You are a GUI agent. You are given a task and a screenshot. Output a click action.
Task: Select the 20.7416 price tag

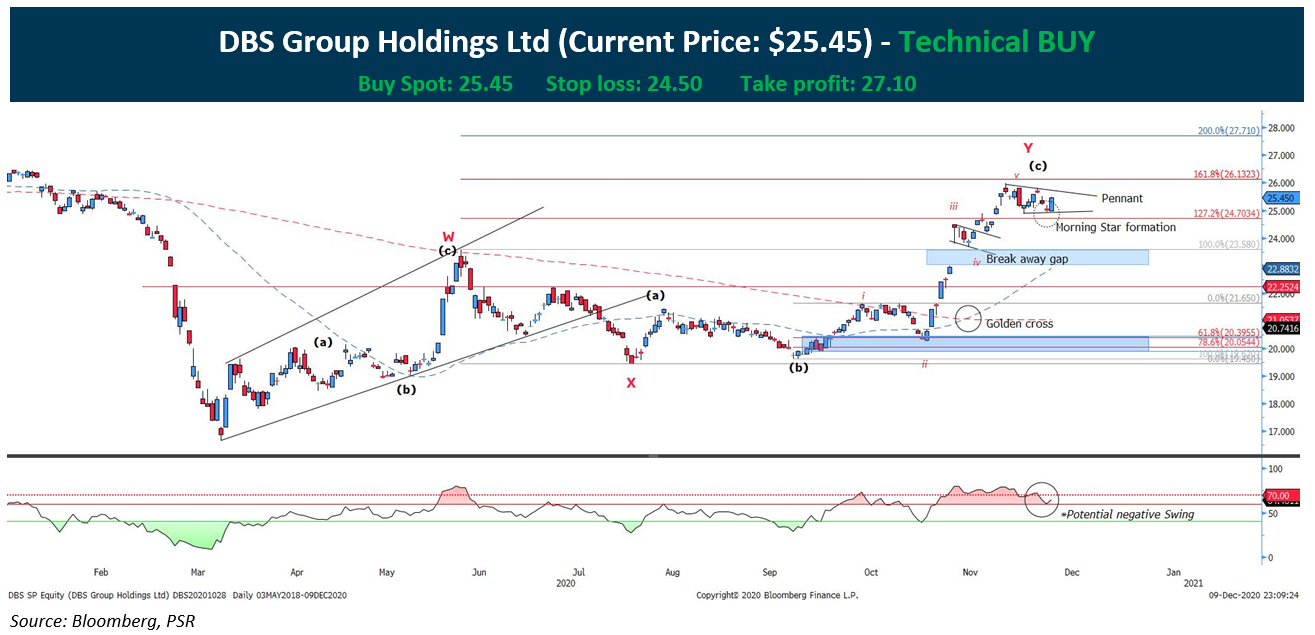coord(1283,328)
